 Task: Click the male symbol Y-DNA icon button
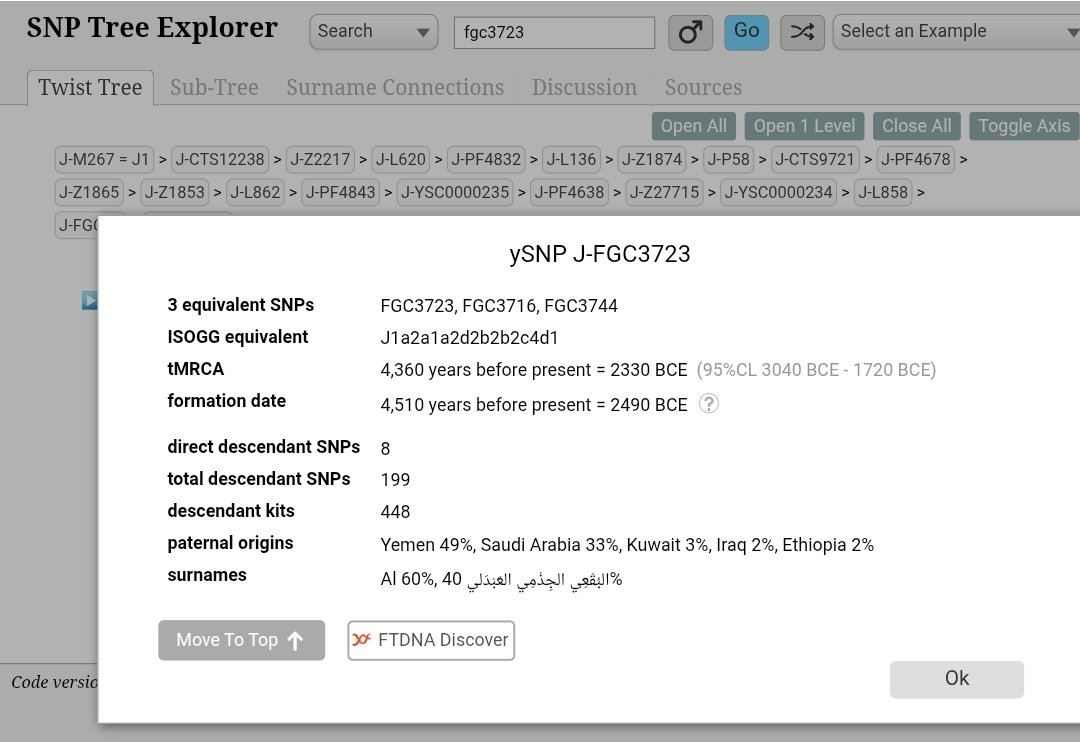tap(690, 32)
